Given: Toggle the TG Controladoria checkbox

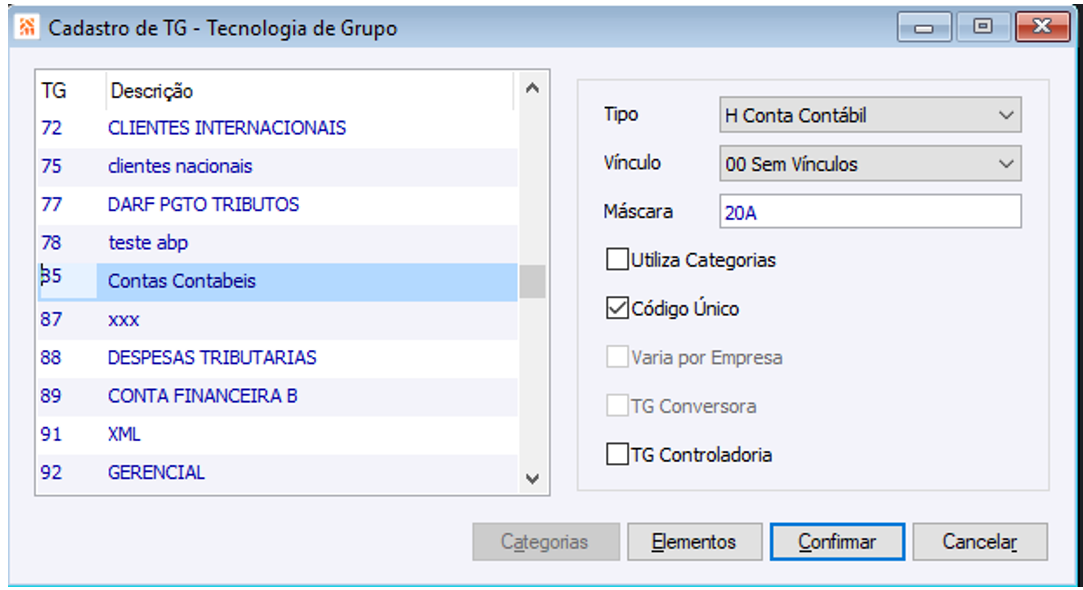Looking at the screenshot, I should (618, 455).
